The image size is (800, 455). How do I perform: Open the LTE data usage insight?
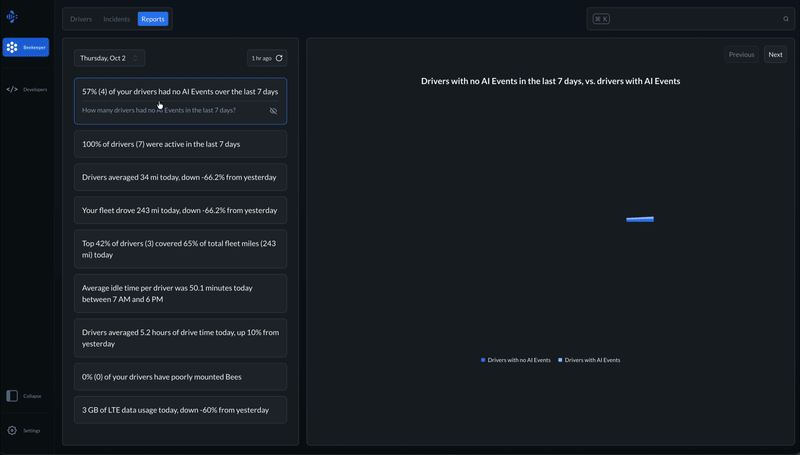pyautogui.click(x=180, y=410)
